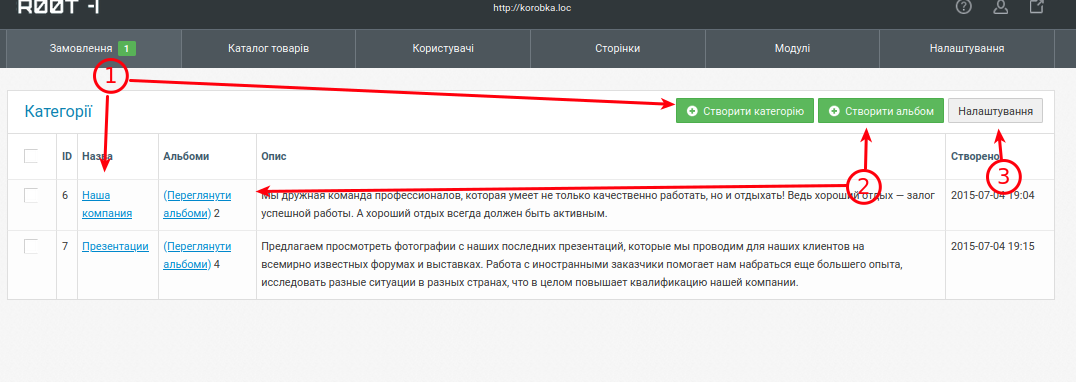
Task: Open the Наша компания category link
Action: pyautogui.click(x=107, y=204)
